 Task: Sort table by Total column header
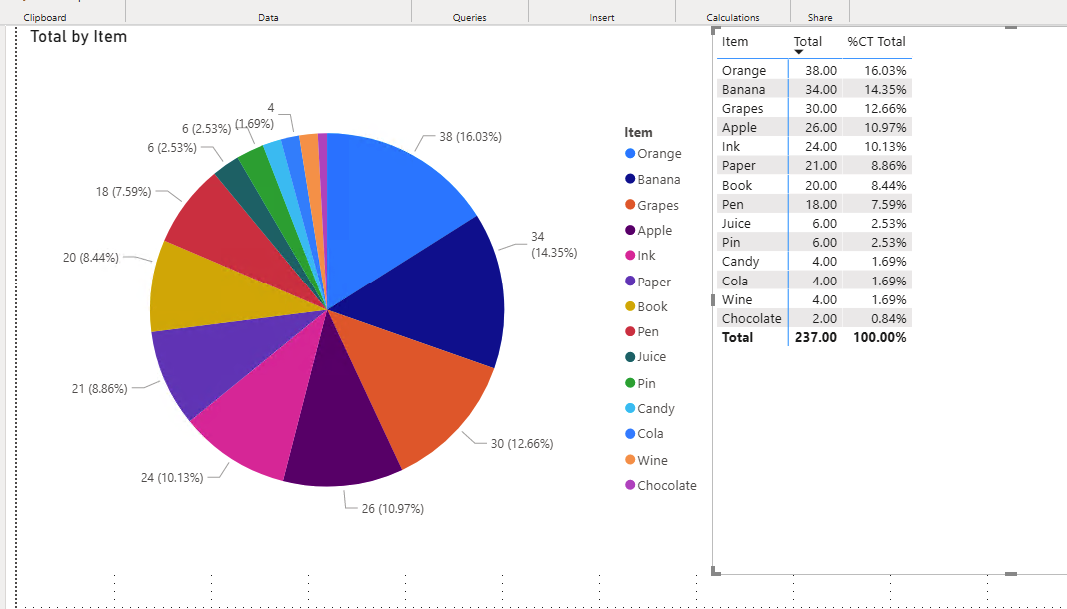tap(808, 42)
